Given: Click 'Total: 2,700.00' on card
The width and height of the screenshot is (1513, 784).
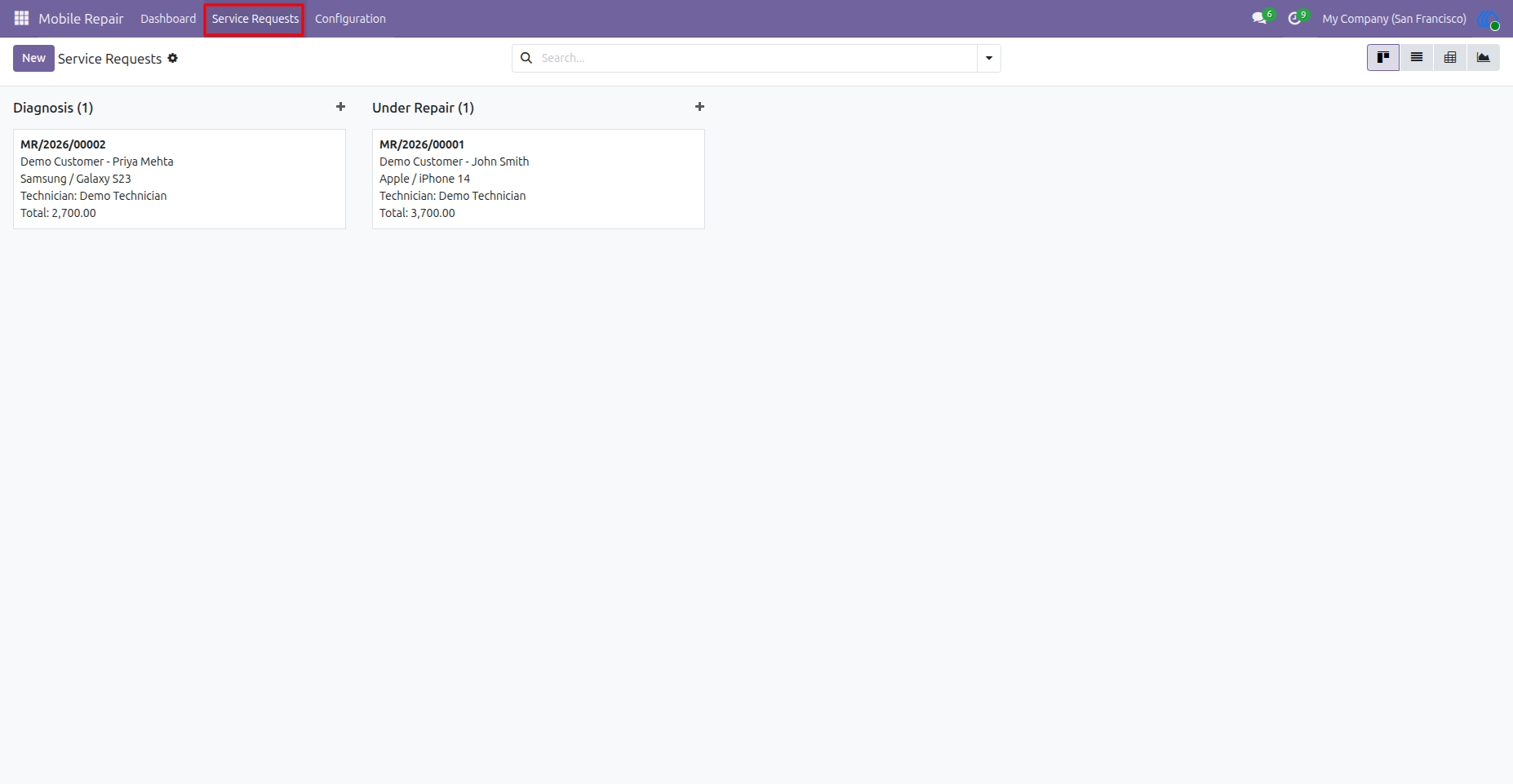Looking at the screenshot, I should [x=58, y=213].
